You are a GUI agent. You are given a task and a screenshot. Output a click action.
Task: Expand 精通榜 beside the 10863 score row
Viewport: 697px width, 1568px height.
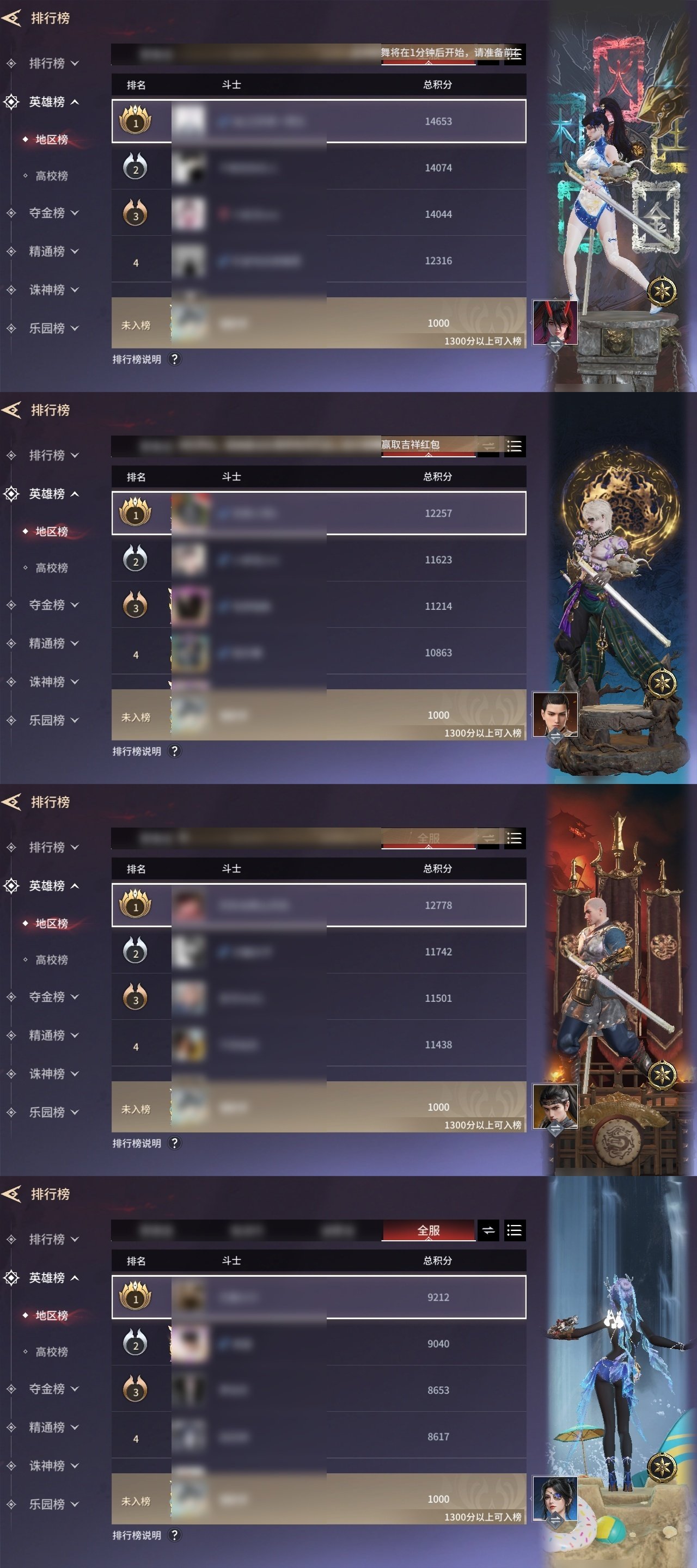[x=53, y=644]
